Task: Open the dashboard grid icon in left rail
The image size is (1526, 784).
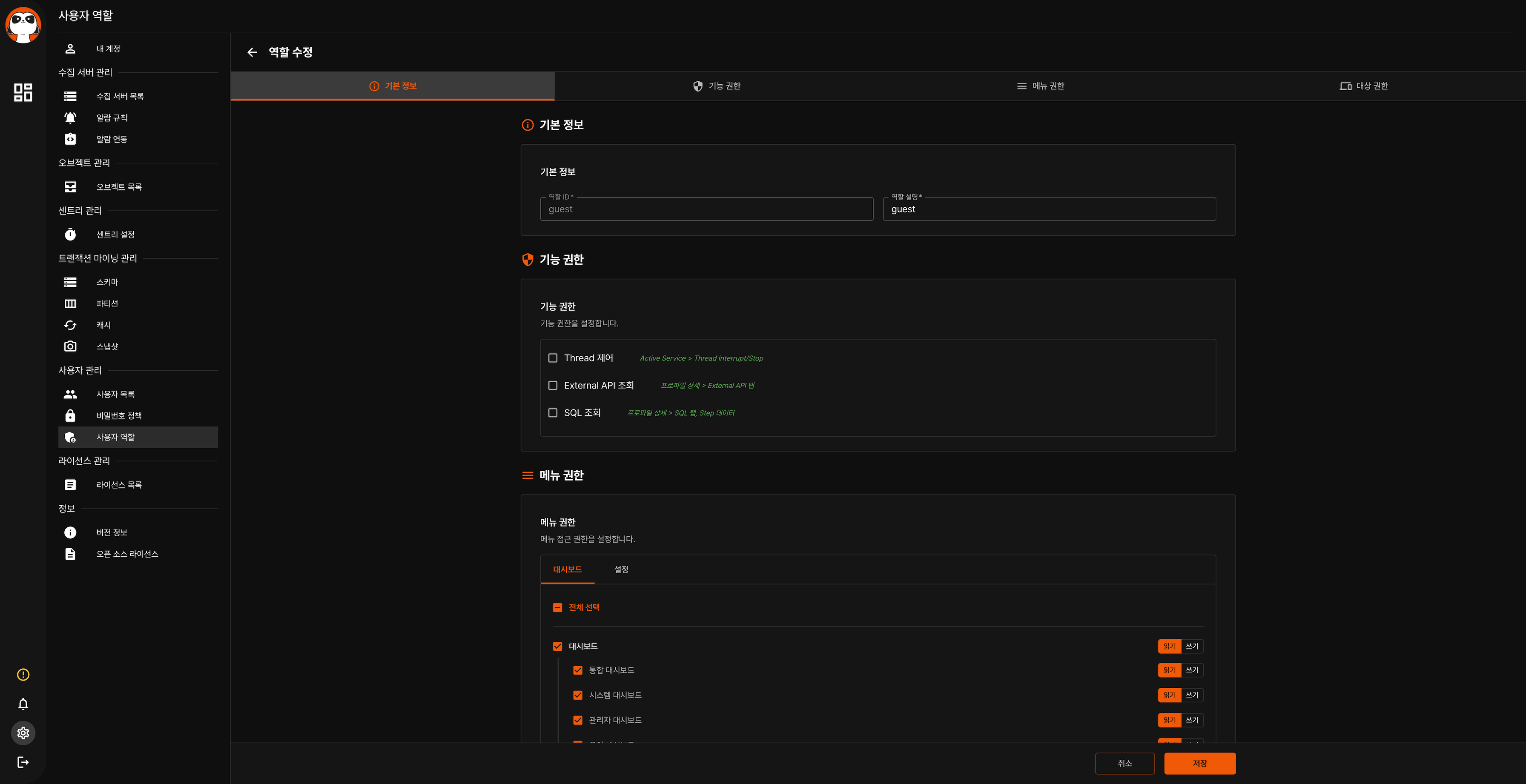Action: tap(23, 92)
